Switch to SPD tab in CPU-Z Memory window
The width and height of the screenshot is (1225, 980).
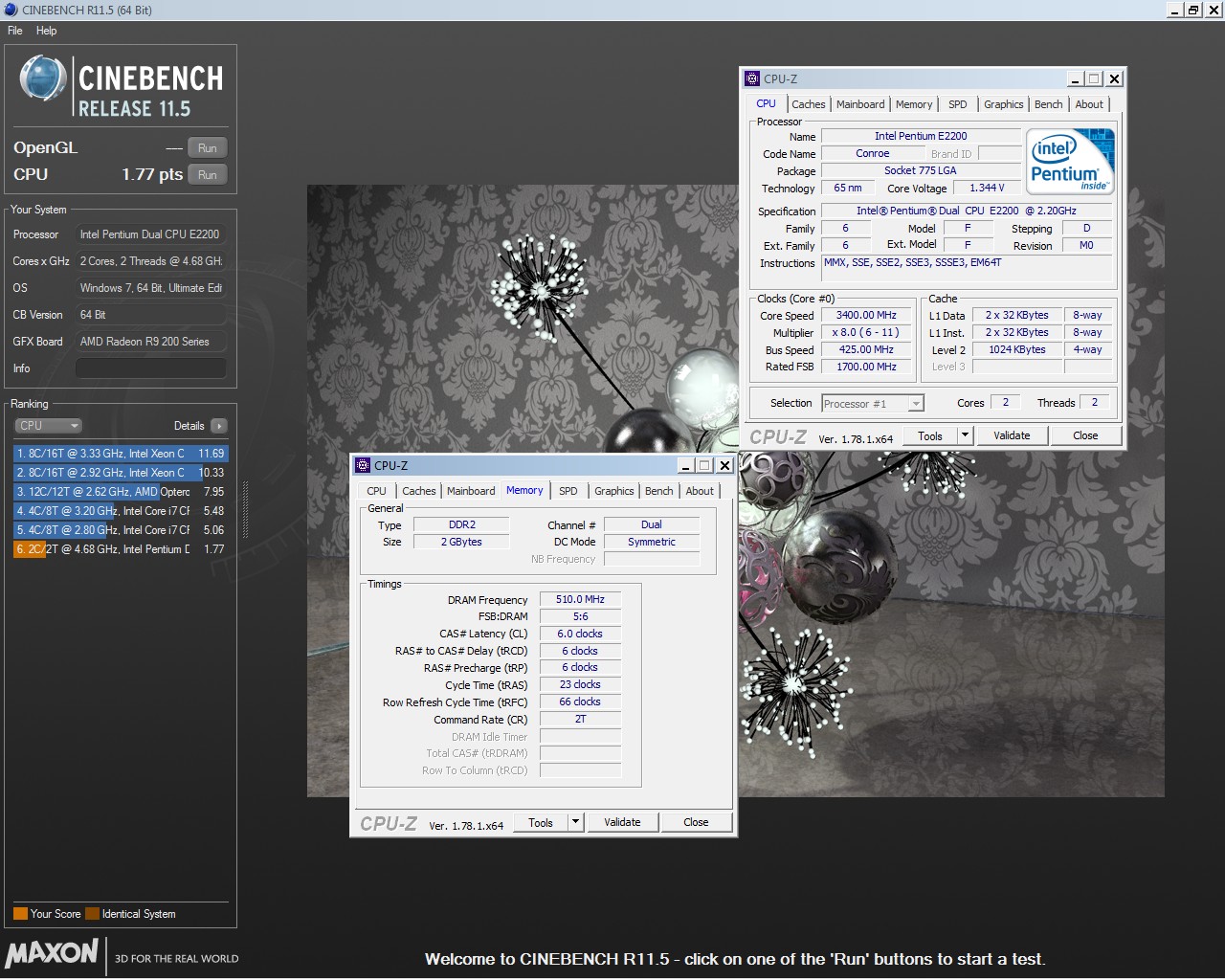(x=568, y=491)
